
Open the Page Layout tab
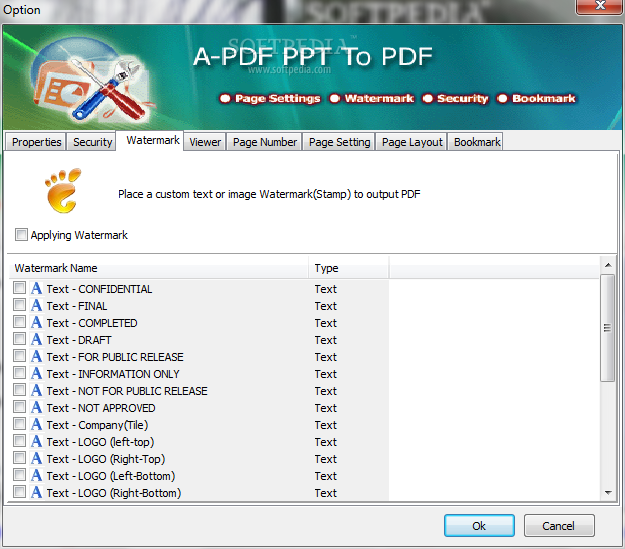412,142
